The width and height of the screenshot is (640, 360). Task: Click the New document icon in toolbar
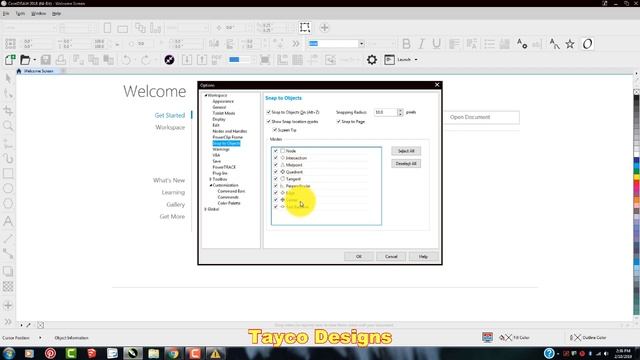[10, 60]
